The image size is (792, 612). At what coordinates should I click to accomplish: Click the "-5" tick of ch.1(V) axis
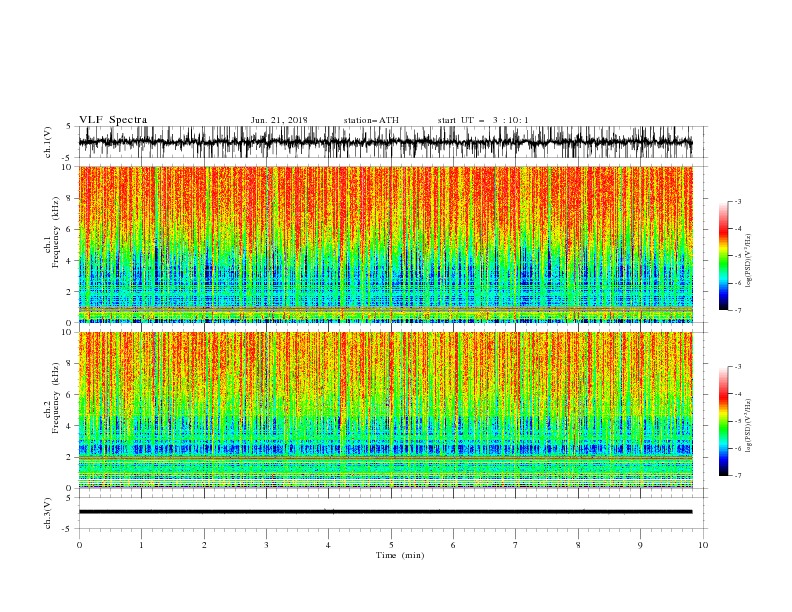pos(67,158)
